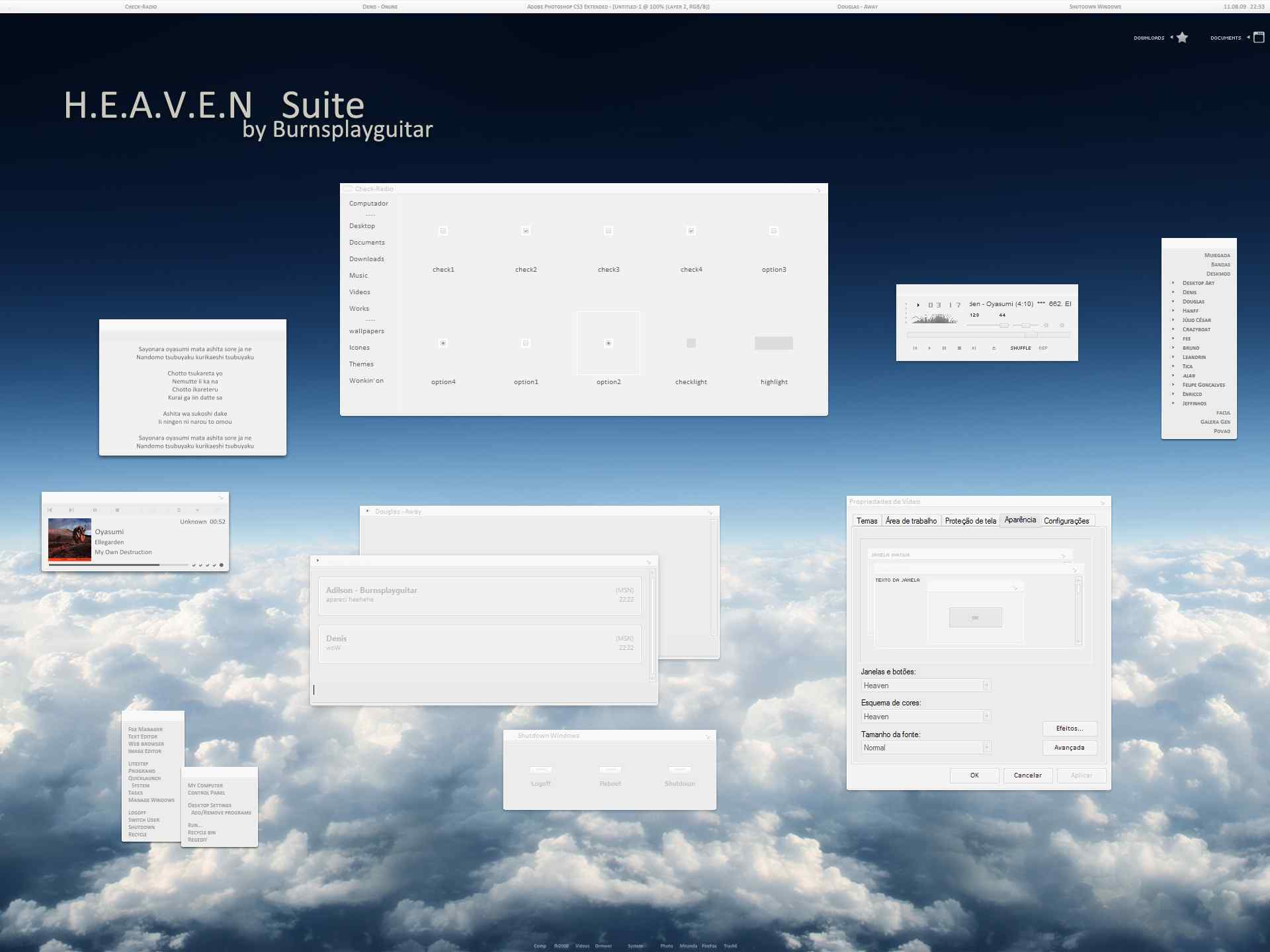The height and width of the screenshot is (952, 1270).
Task: Toggle SHUFFLE in Winamp
Action: pos(1021,348)
